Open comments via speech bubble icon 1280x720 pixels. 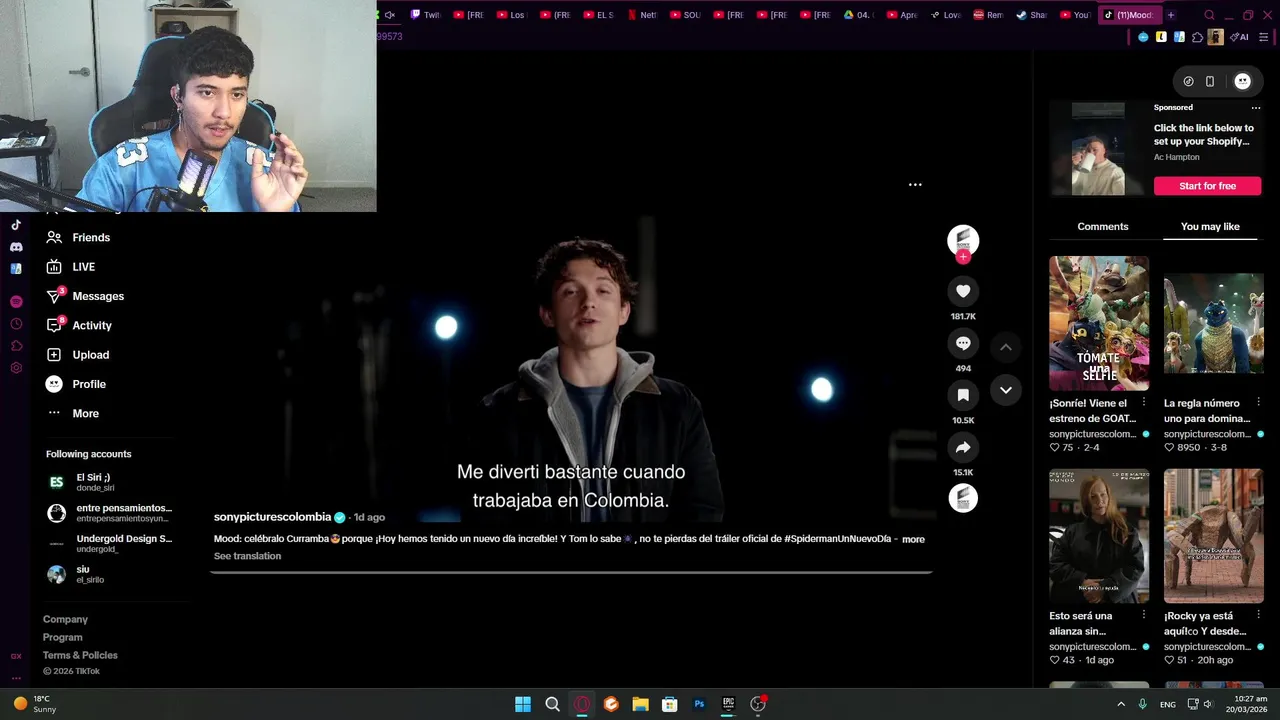coord(963,343)
